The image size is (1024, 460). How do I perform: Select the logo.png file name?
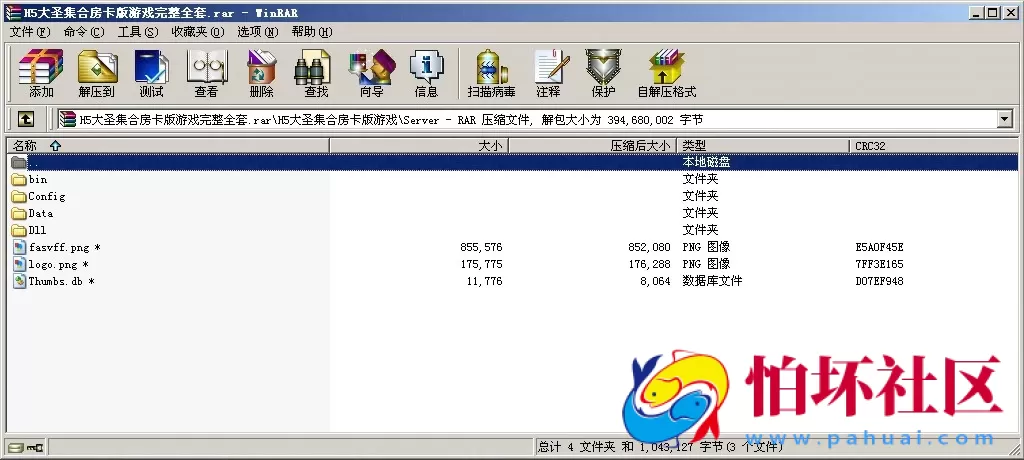click(x=58, y=265)
